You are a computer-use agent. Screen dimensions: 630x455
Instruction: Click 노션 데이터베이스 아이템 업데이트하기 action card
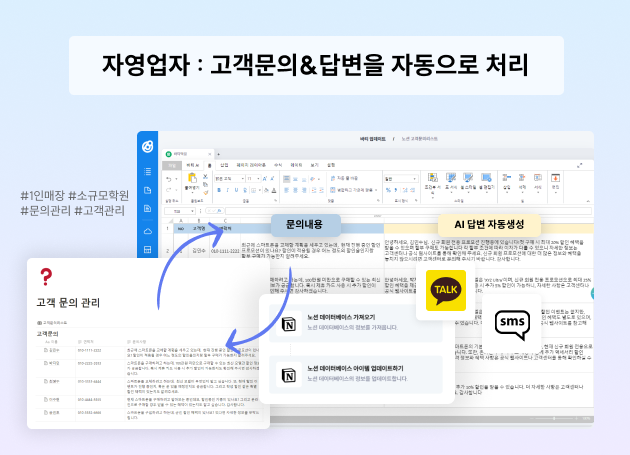356,374
